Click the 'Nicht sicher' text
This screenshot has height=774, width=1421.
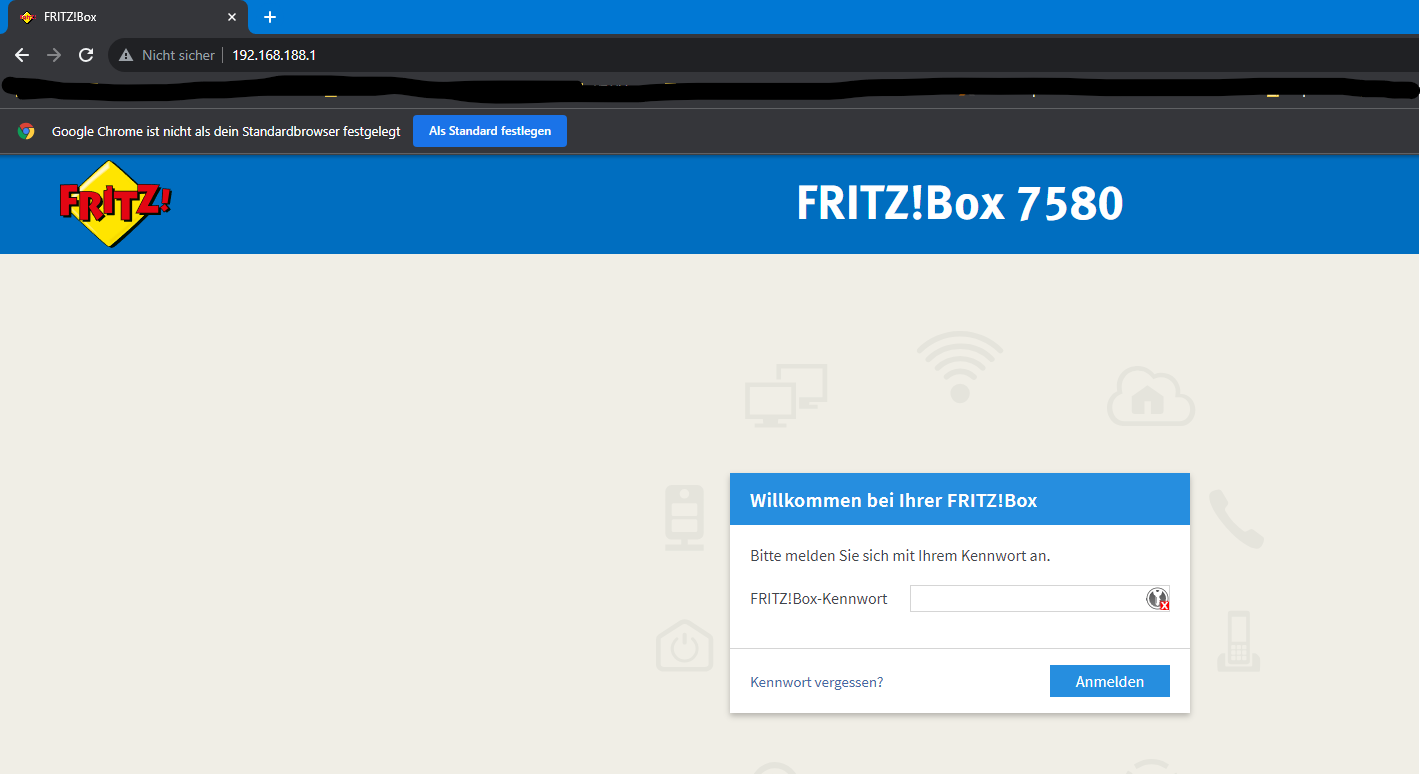pyautogui.click(x=178, y=55)
